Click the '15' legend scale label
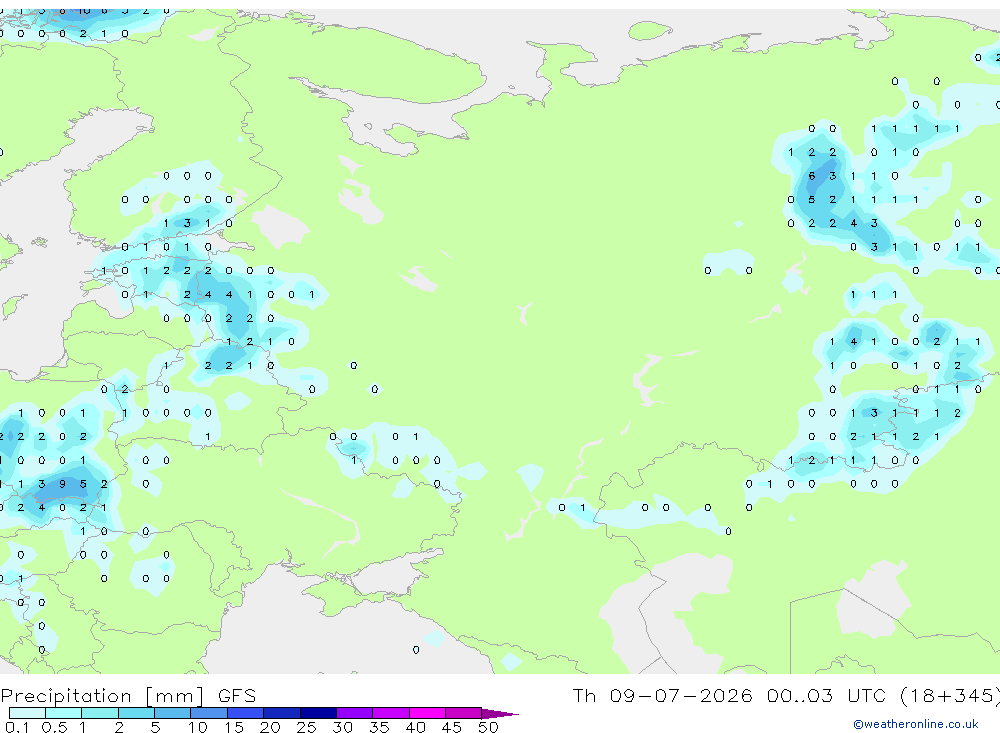 (x=234, y=727)
